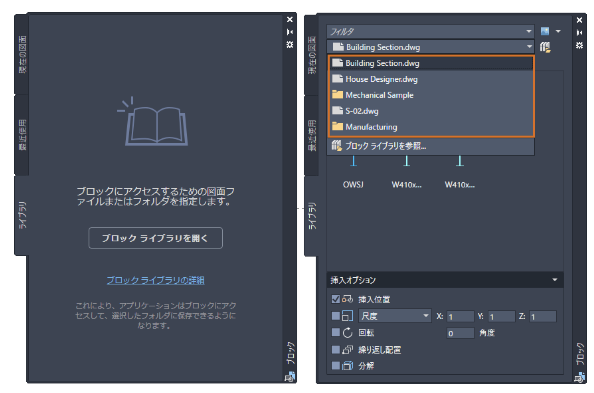Open the block library button in left palette
Image resolution: width=594 pixels, height=393 pixels.
155,238
